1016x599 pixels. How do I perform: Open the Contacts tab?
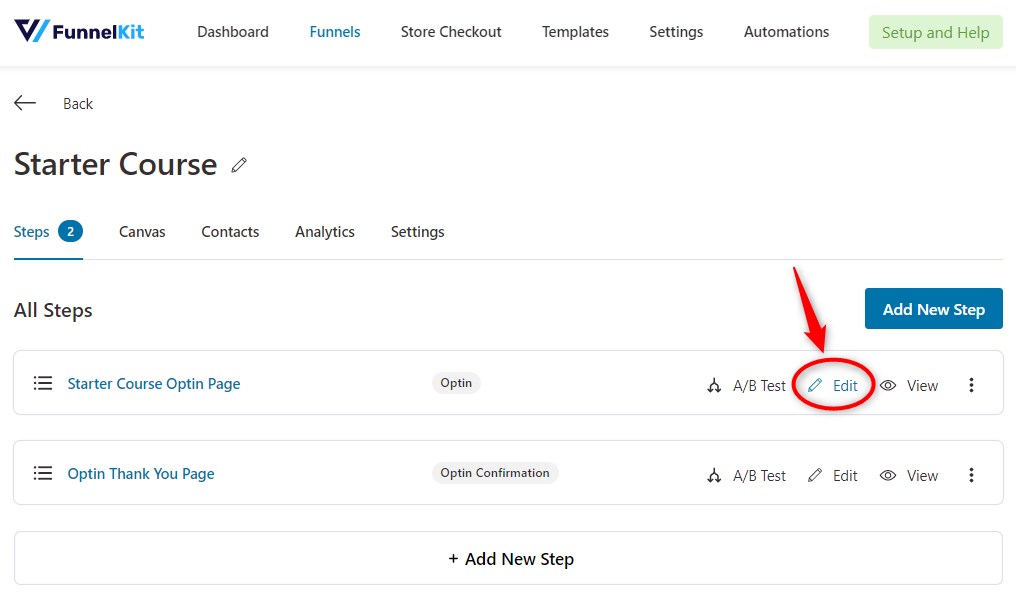click(x=230, y=231)
